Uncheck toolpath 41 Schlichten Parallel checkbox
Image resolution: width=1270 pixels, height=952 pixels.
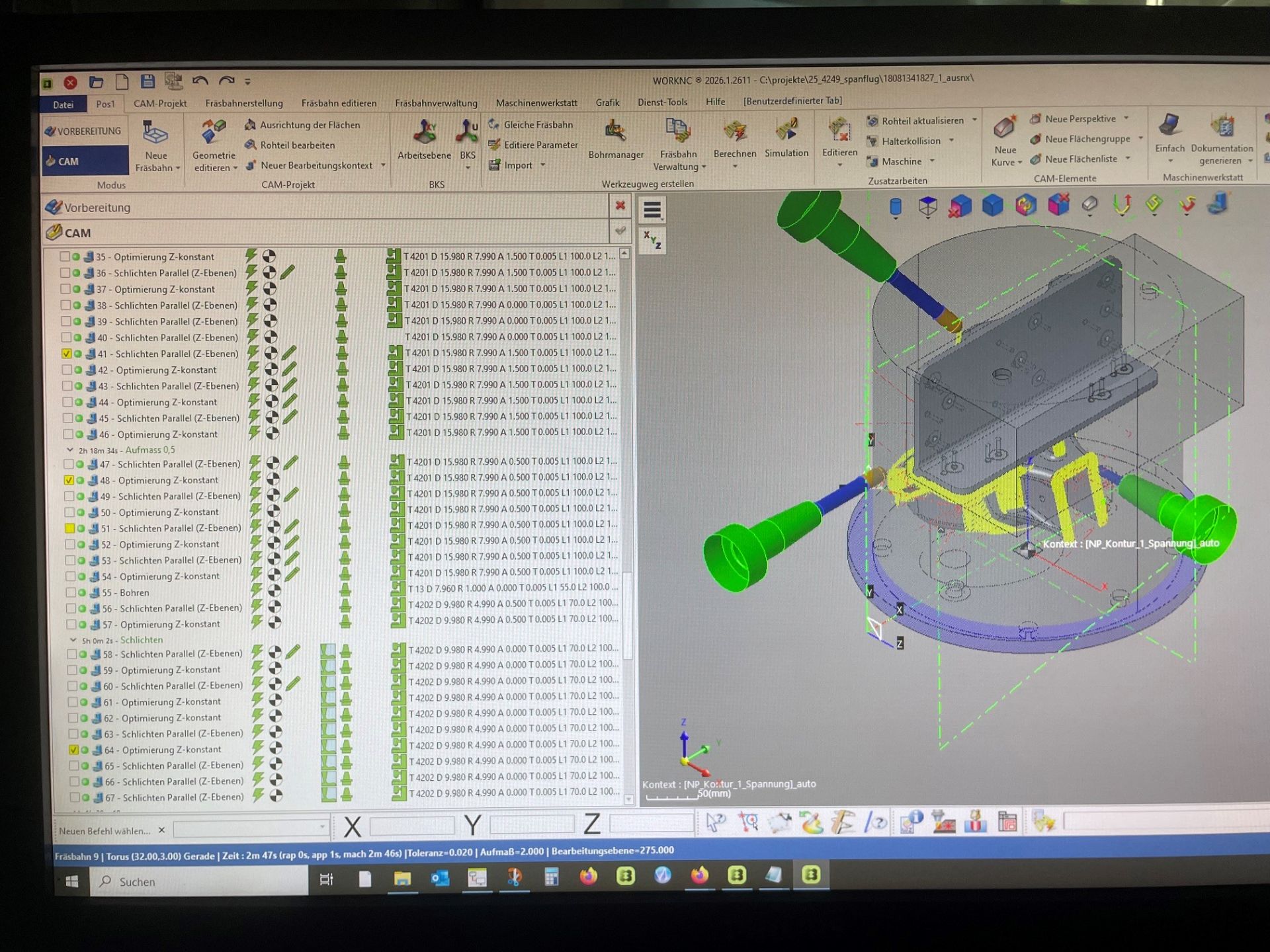click(x=66, y=354)
